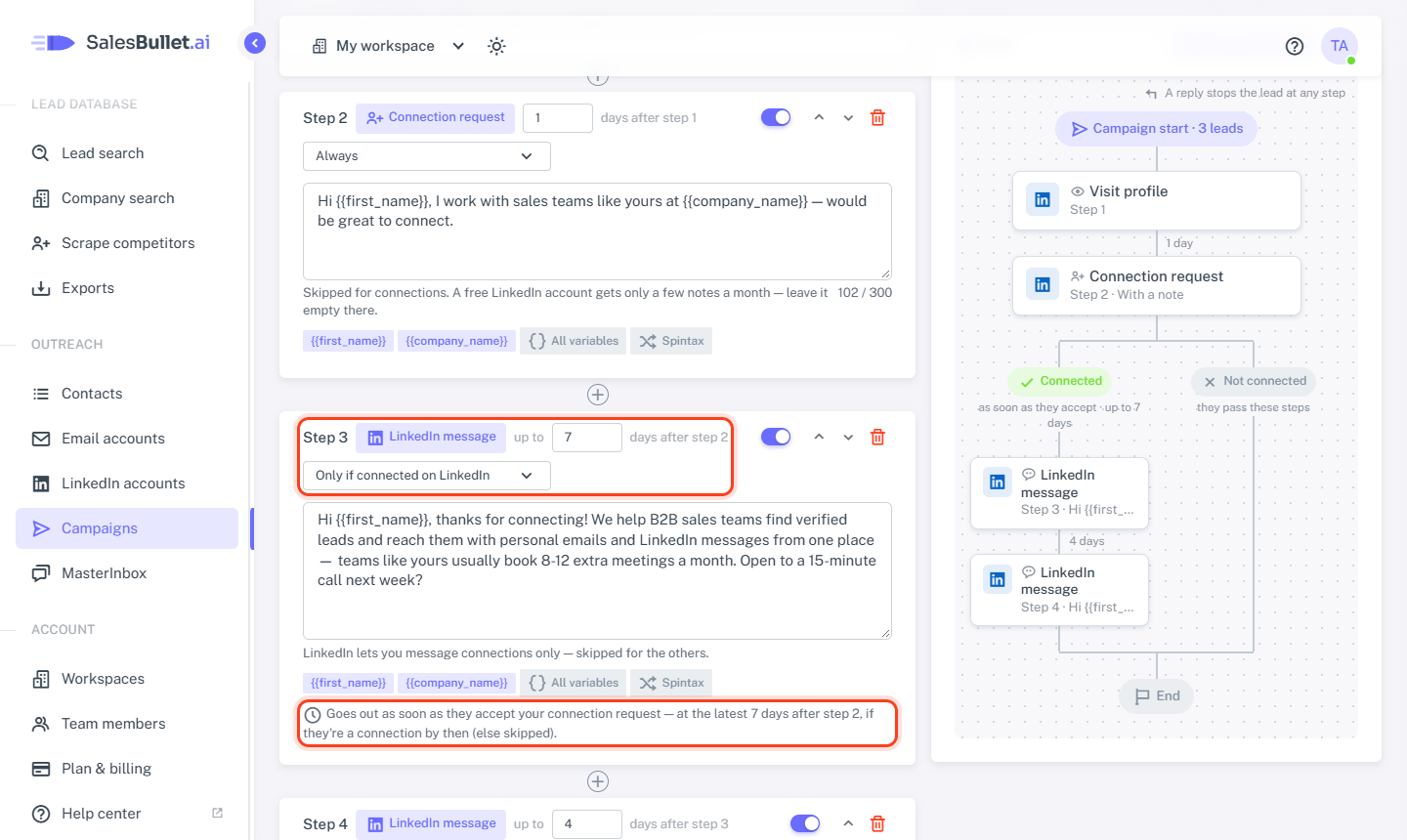Click the Campaign start 3 leads node
This screenshot has height=840, width=1407.
[x=1157, y=129]
